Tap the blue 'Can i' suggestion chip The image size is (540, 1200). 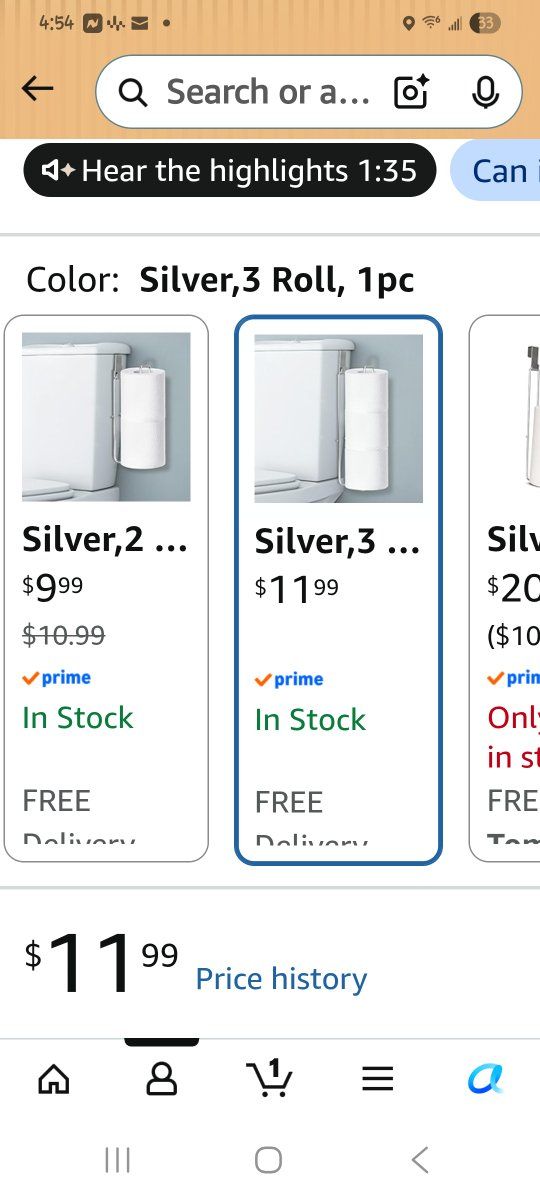click(x=496, y=171)
